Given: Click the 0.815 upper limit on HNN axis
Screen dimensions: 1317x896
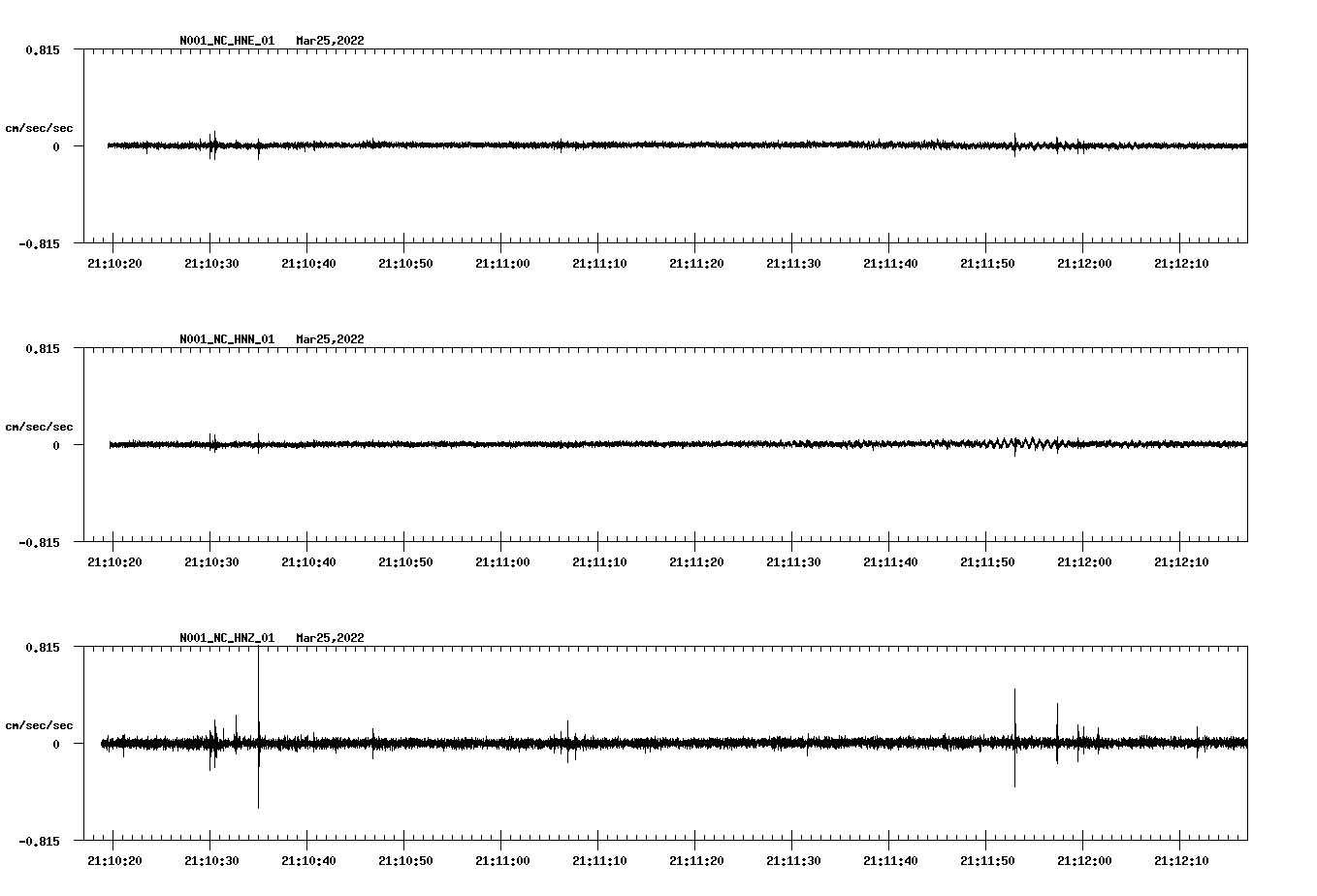Looking at the screenshot, I should (42, 348).
